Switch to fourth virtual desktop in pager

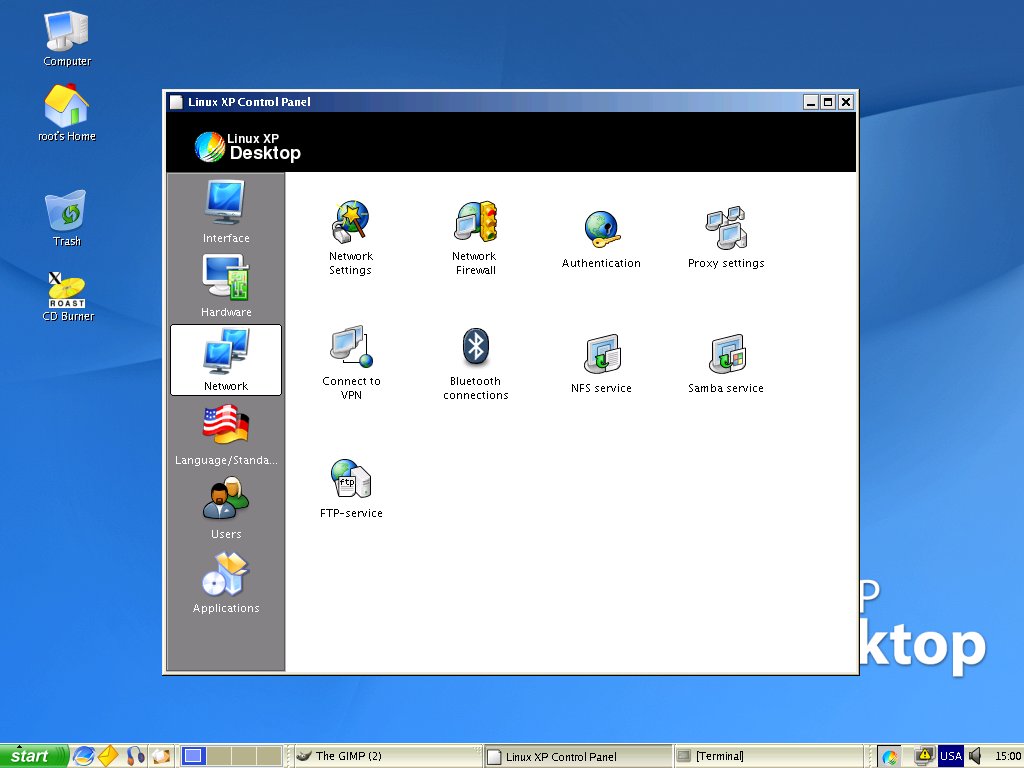coord(269,756)
